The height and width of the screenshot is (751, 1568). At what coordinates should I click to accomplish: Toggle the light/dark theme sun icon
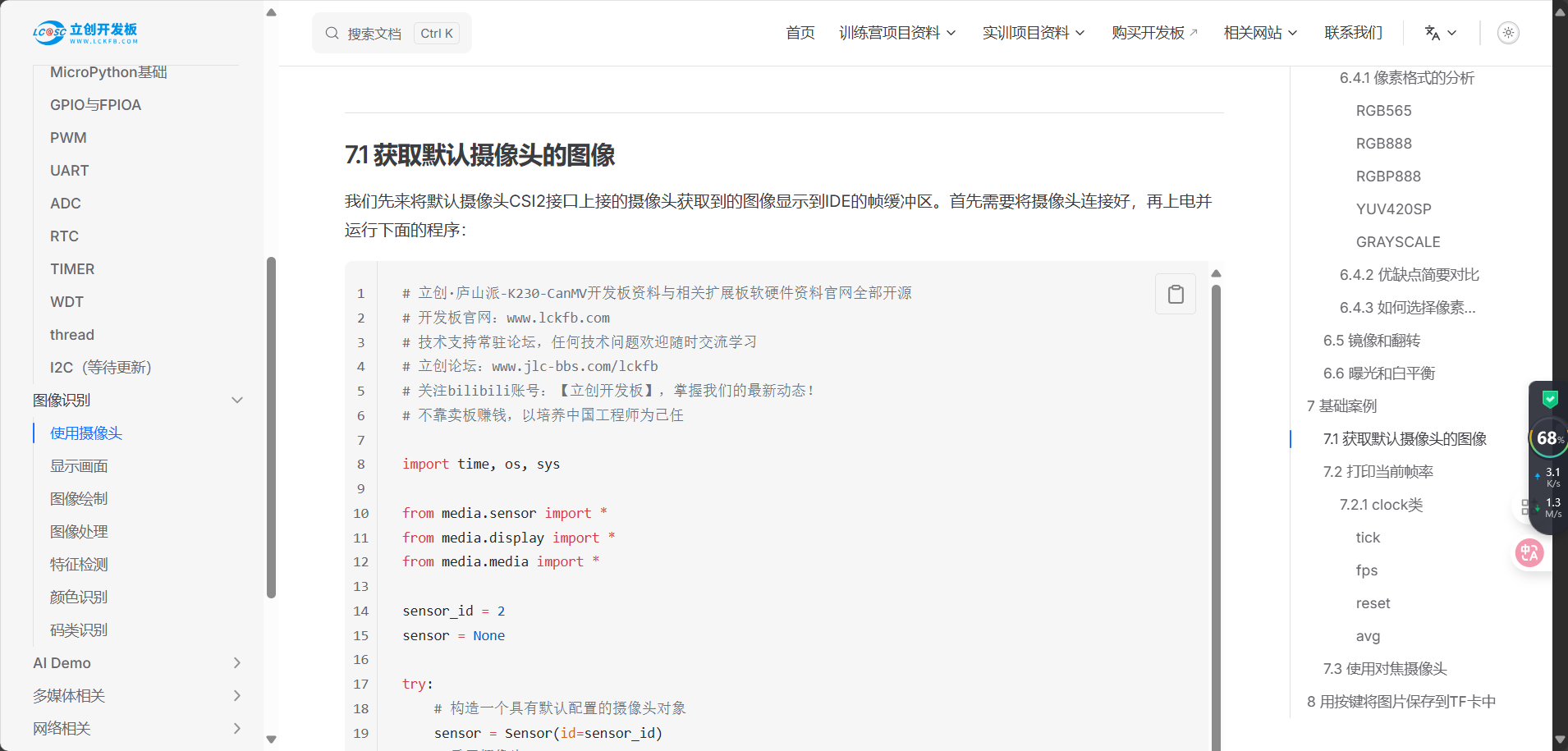click(1508, 33)
